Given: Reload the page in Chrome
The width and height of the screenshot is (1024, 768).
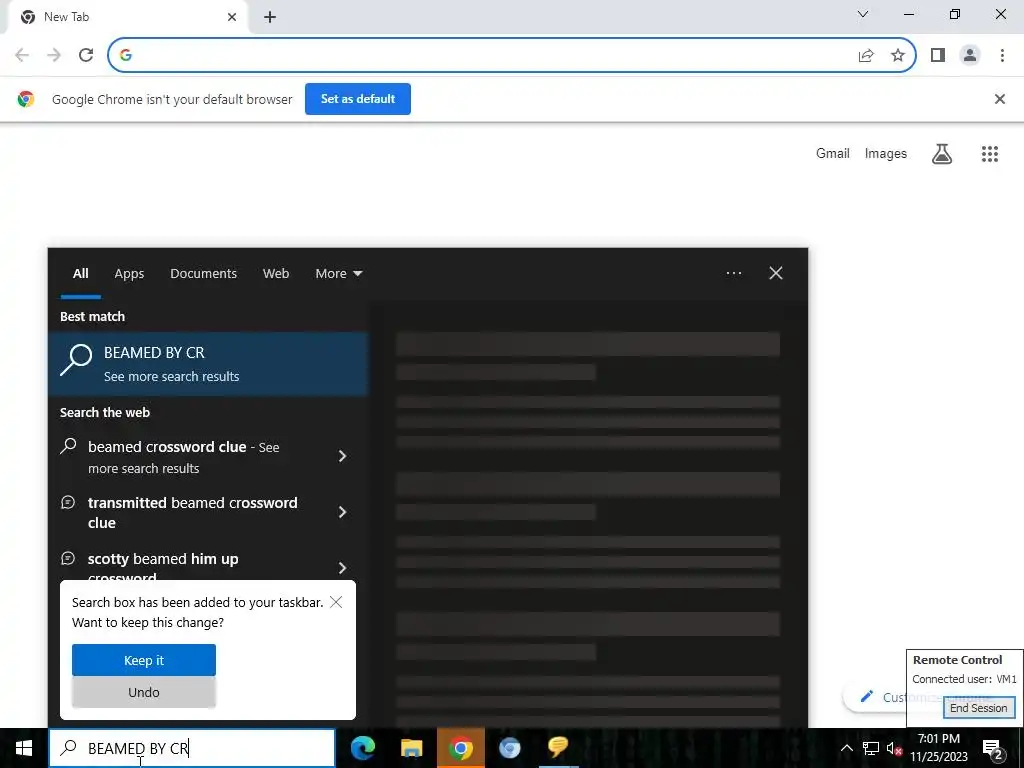Looking at the screenshot, I should (86, 55).
